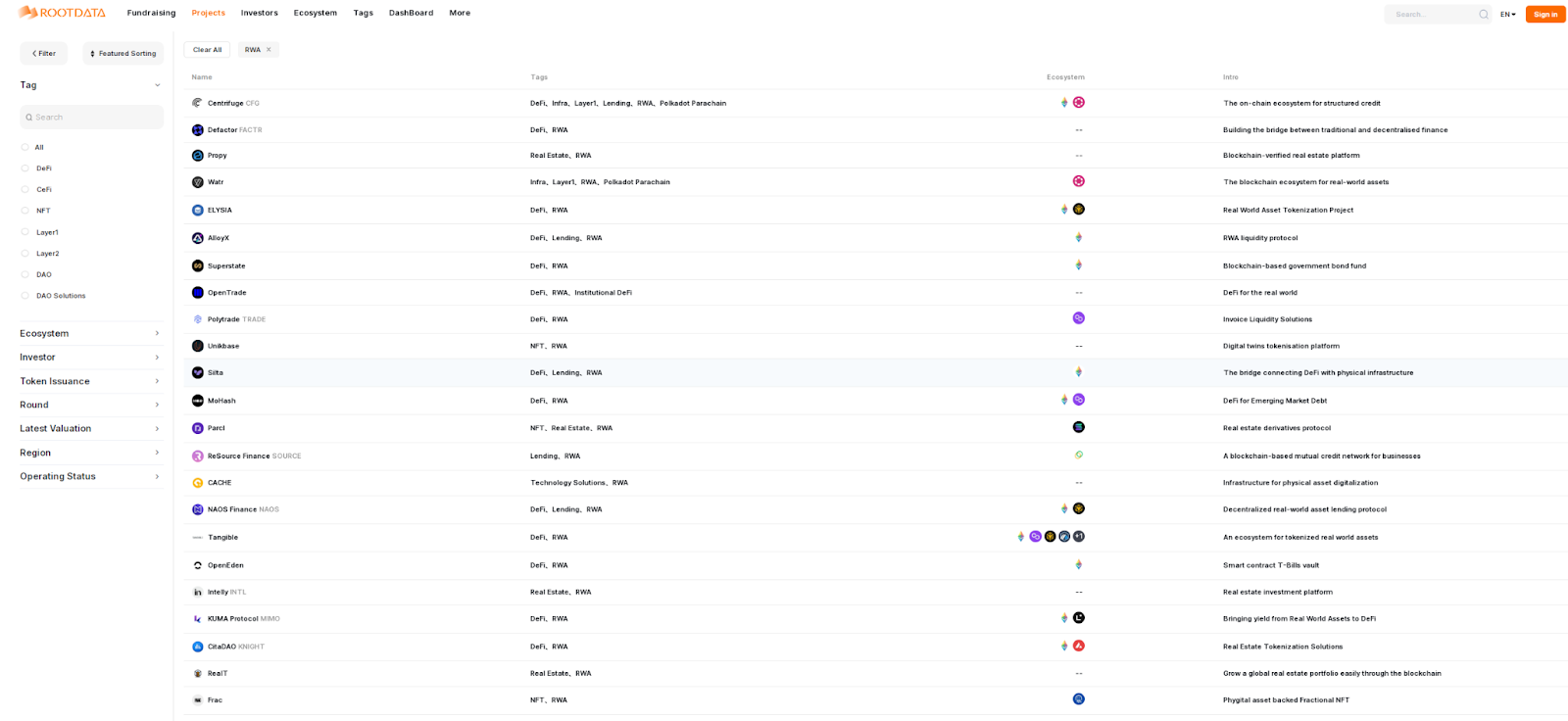1568x721 pixels.
Task: Click the RootData logo icon
Action: click(28, 13)
